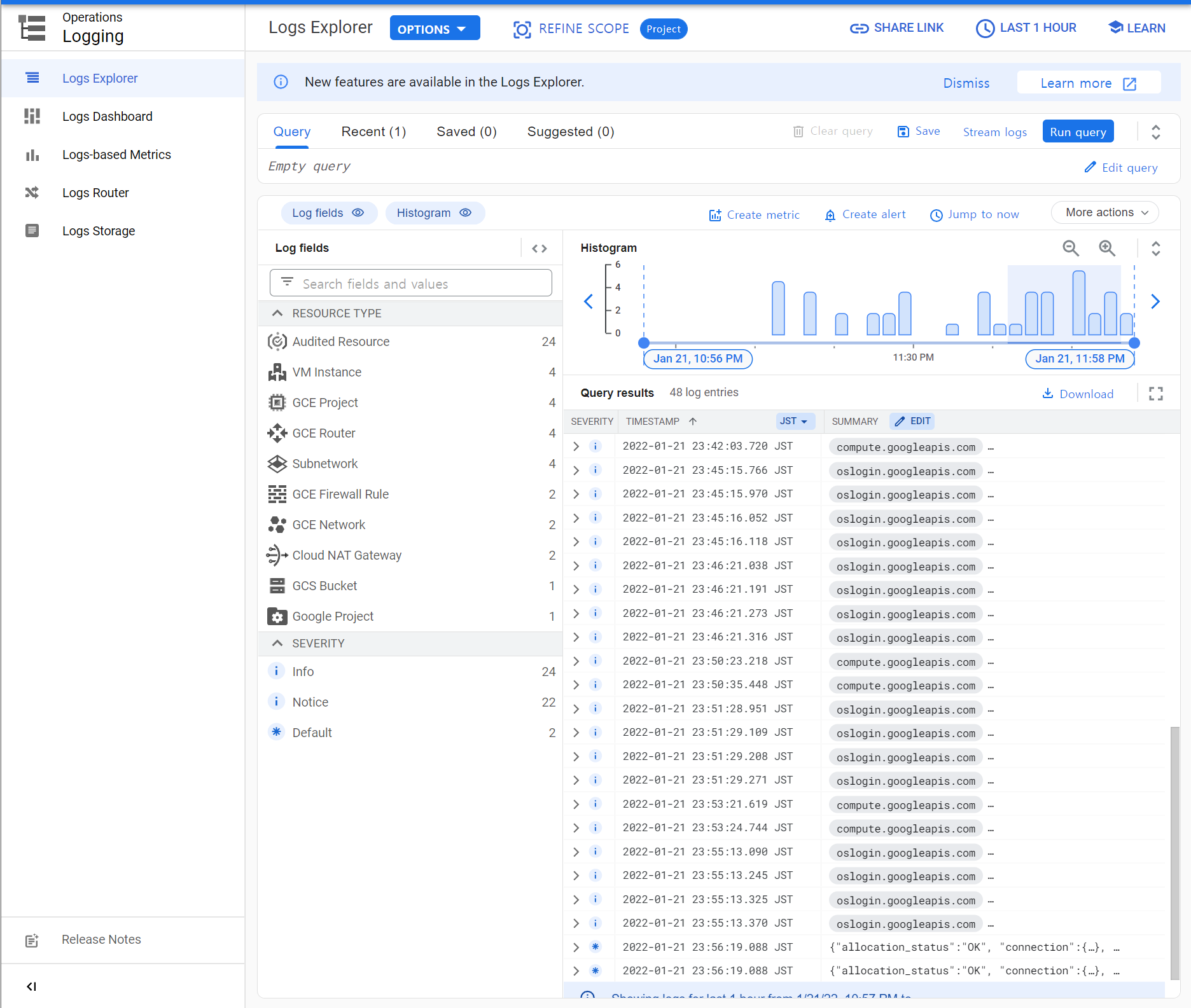1191x1008 pixels.
Task: Click the Logs Dashboard sidebar icon
Action: (32, 116)
